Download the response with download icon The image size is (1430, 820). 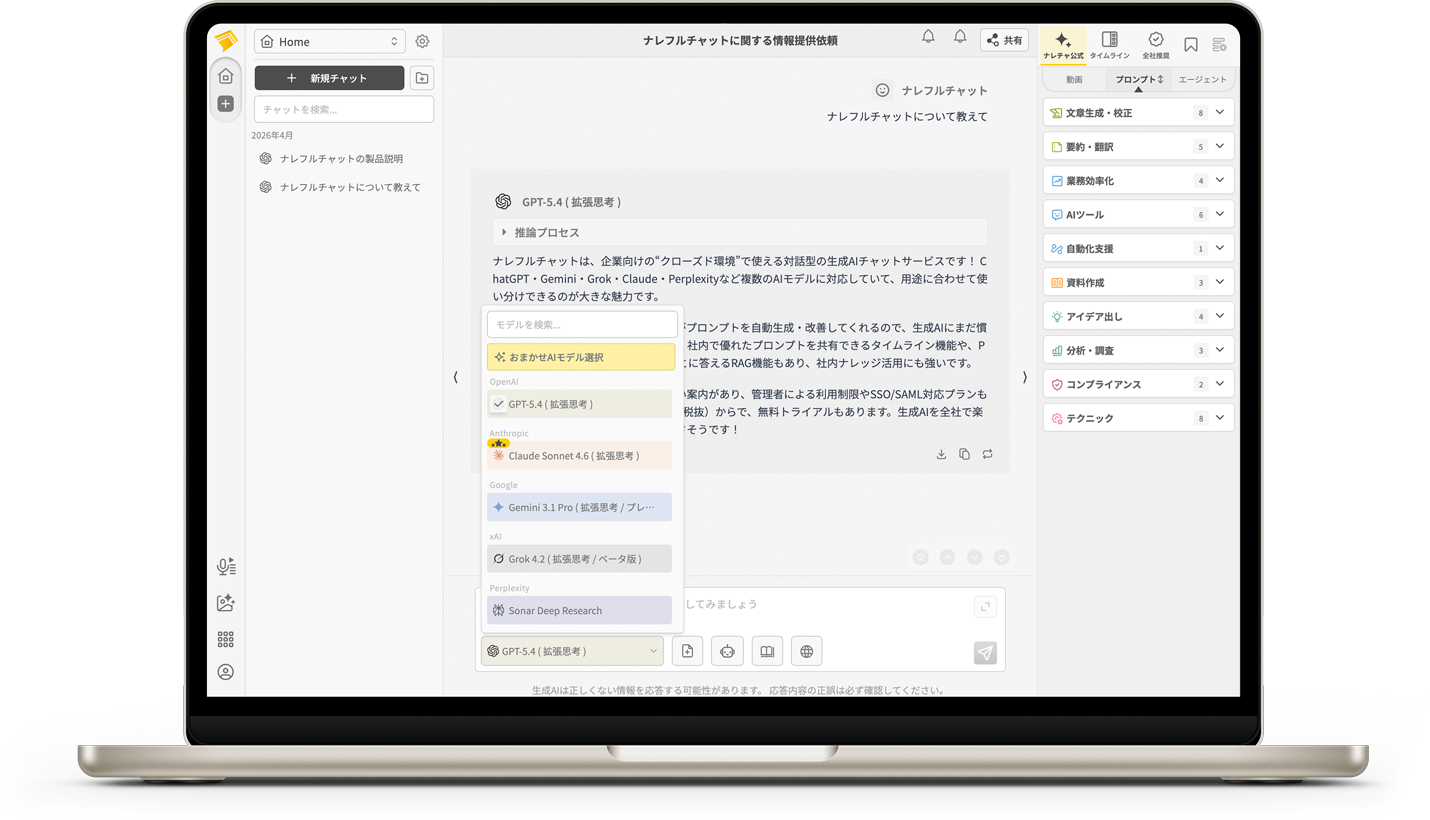coord(941,454)
